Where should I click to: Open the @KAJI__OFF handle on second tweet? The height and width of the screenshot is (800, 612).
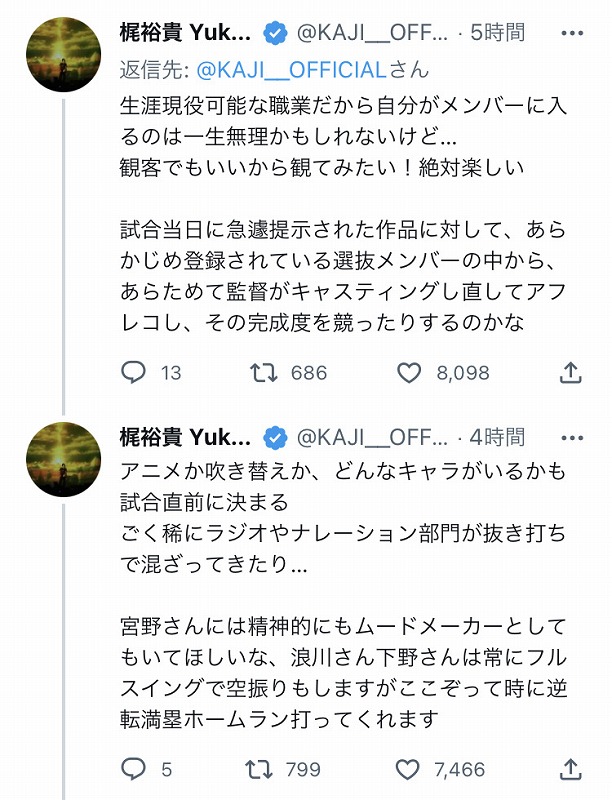(370, 437)
